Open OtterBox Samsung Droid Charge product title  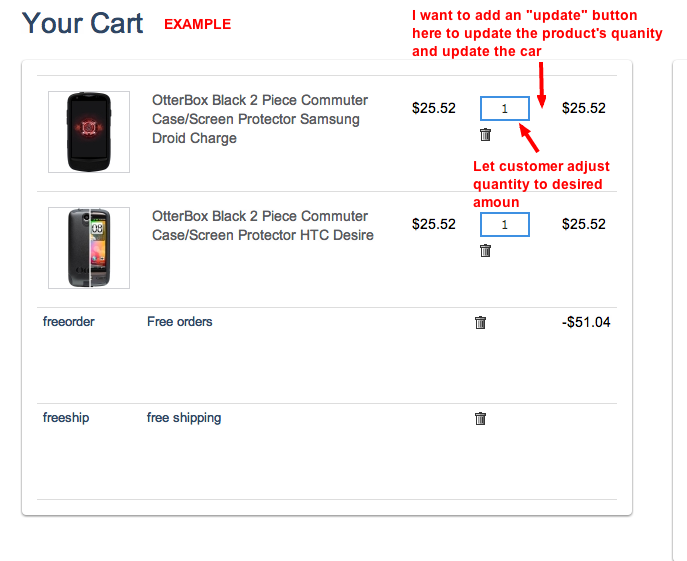(260, 119)
